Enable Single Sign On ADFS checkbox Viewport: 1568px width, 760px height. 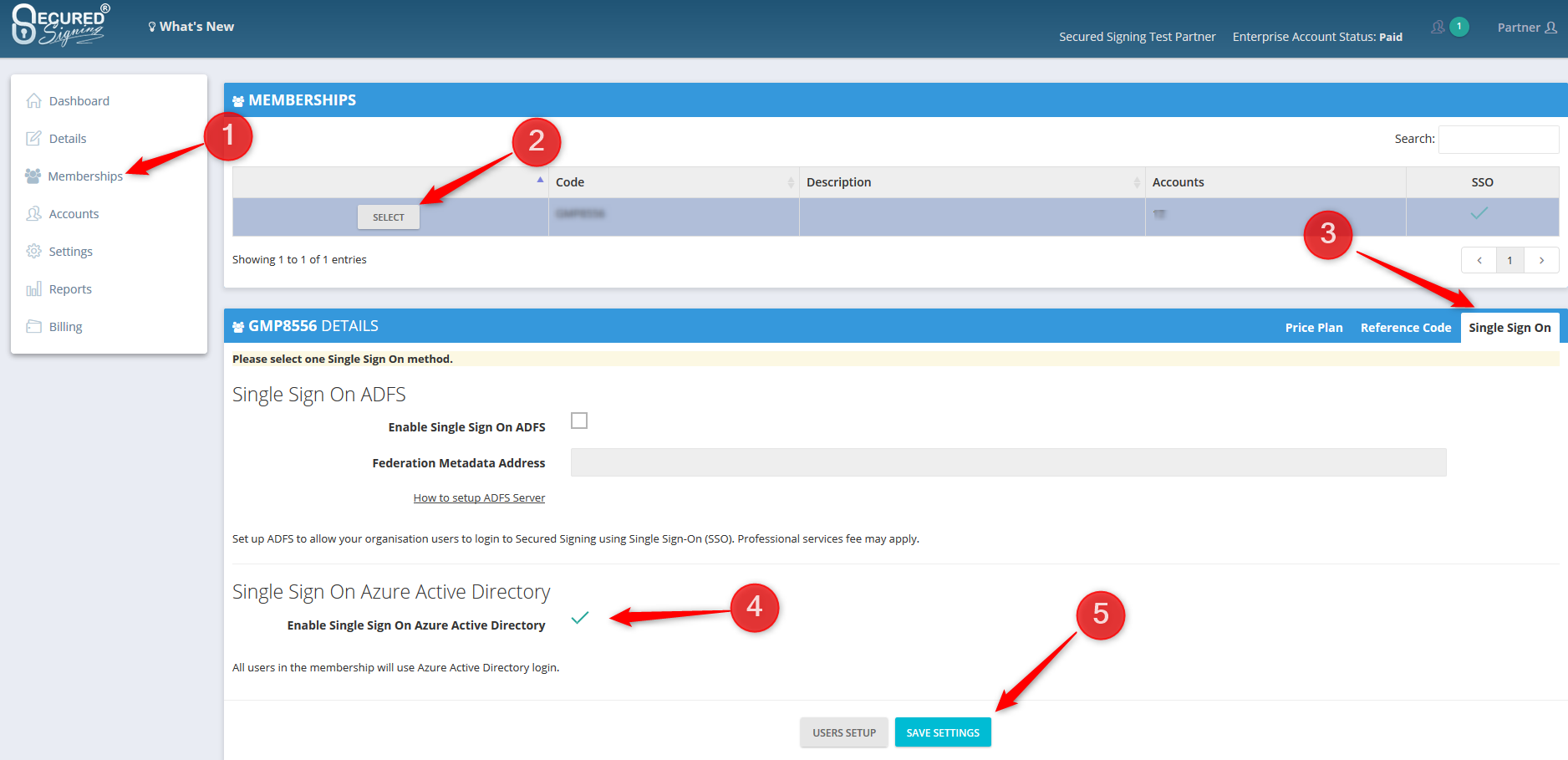coord(579,421)
